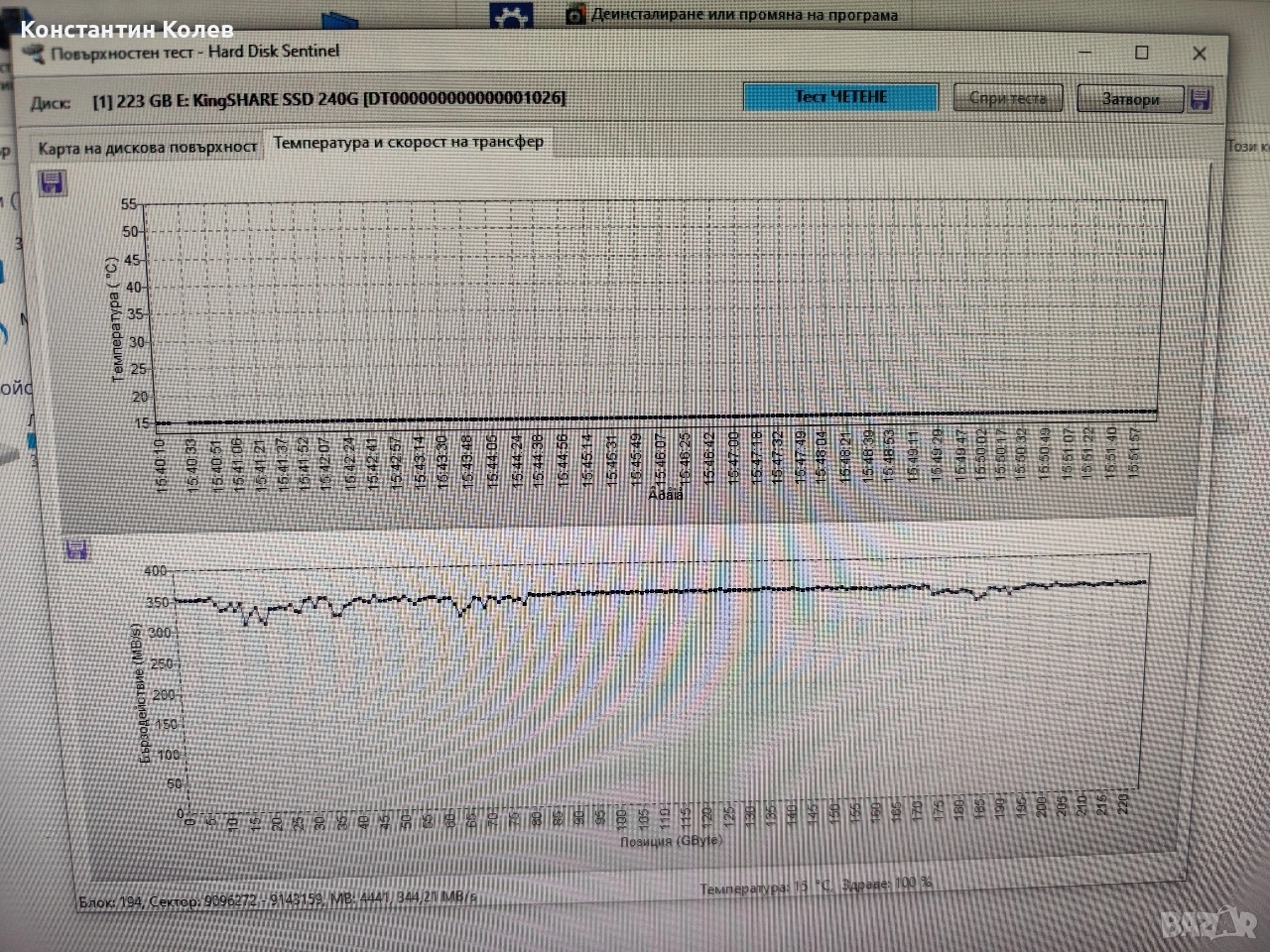Stop the test with Спри теста
Viewport: 1270px width, 952px height.
[x=1007, y=98]
